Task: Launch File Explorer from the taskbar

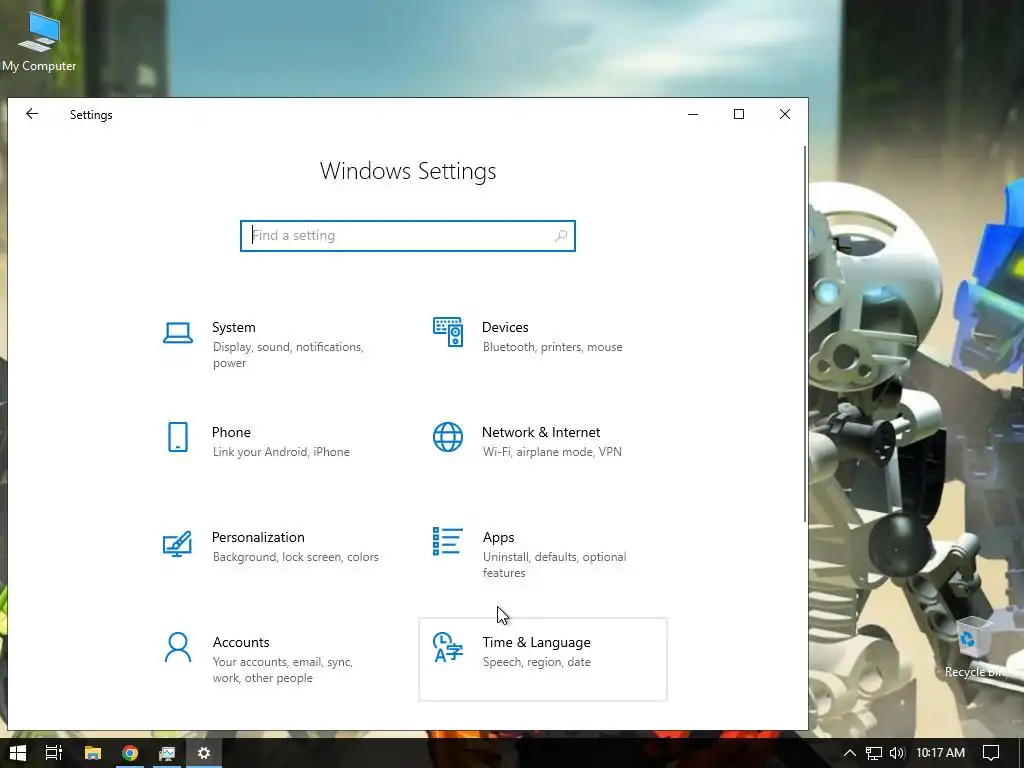Action: (93, 753)
